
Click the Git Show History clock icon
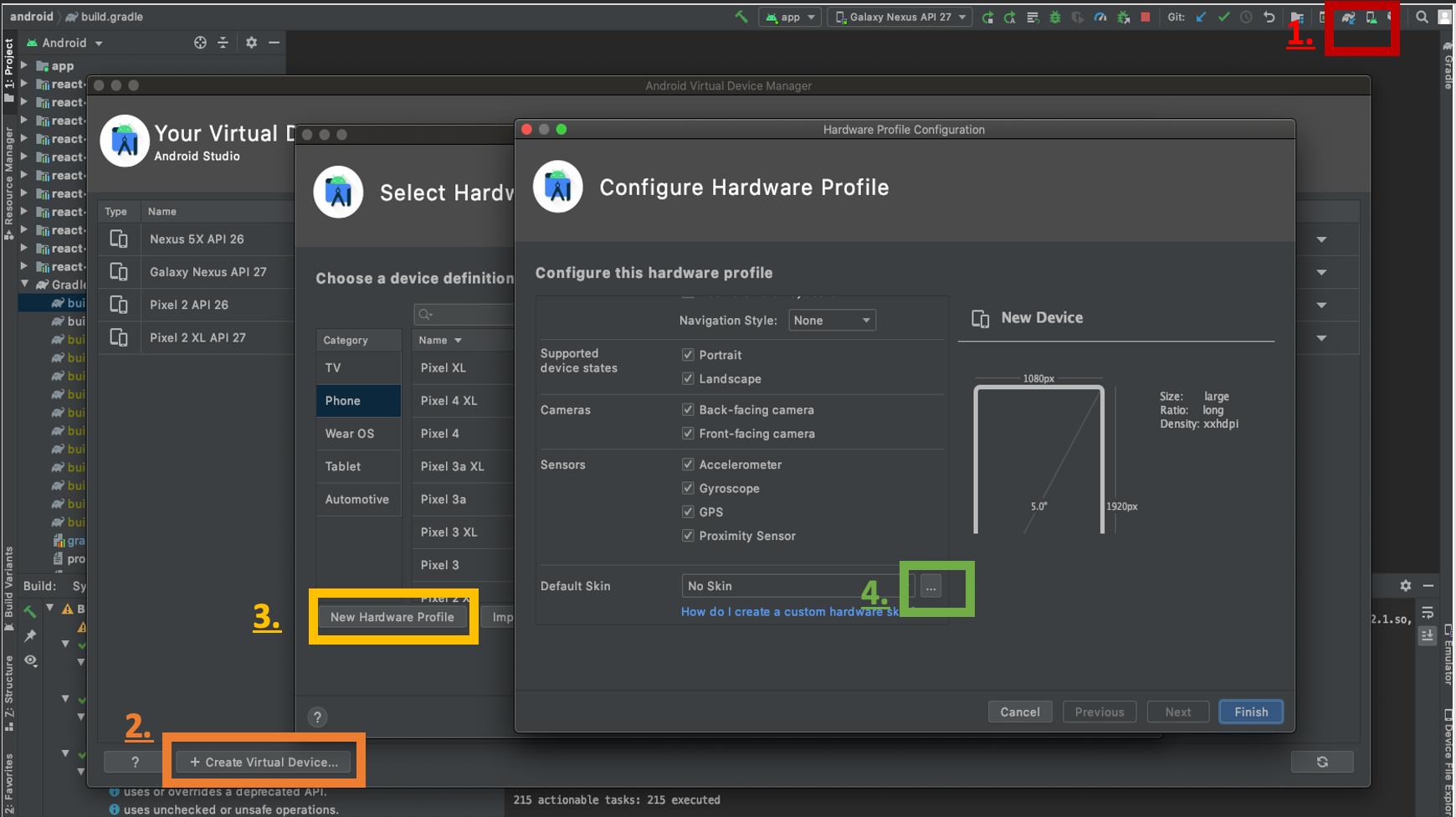click(1246, 17)
